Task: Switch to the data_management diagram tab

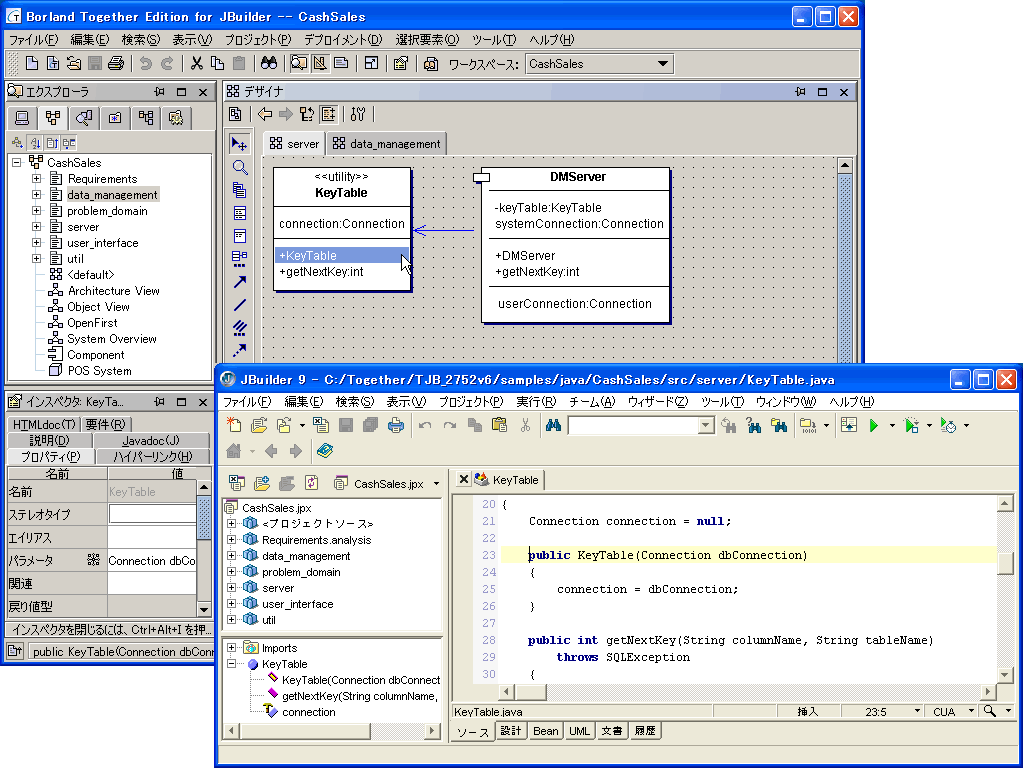Action: pyautogui.click(x=387, y=144)
